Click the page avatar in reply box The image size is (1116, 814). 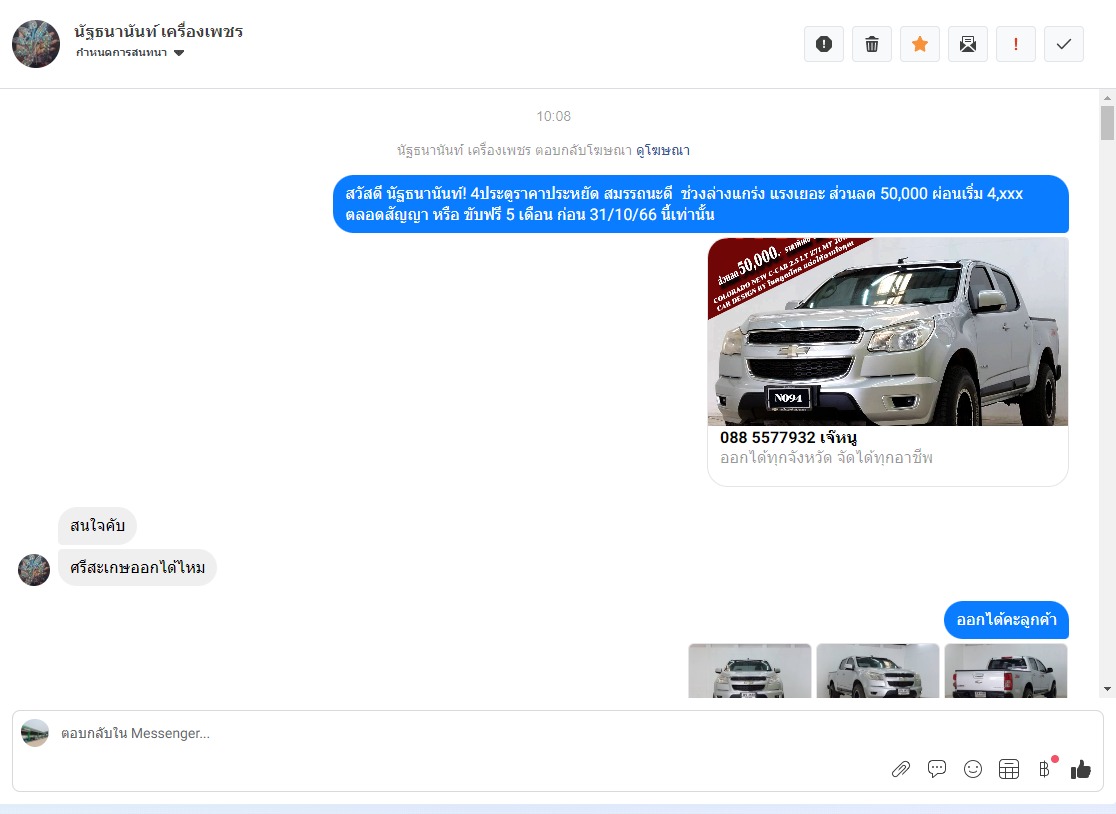(x=35, y=733)
